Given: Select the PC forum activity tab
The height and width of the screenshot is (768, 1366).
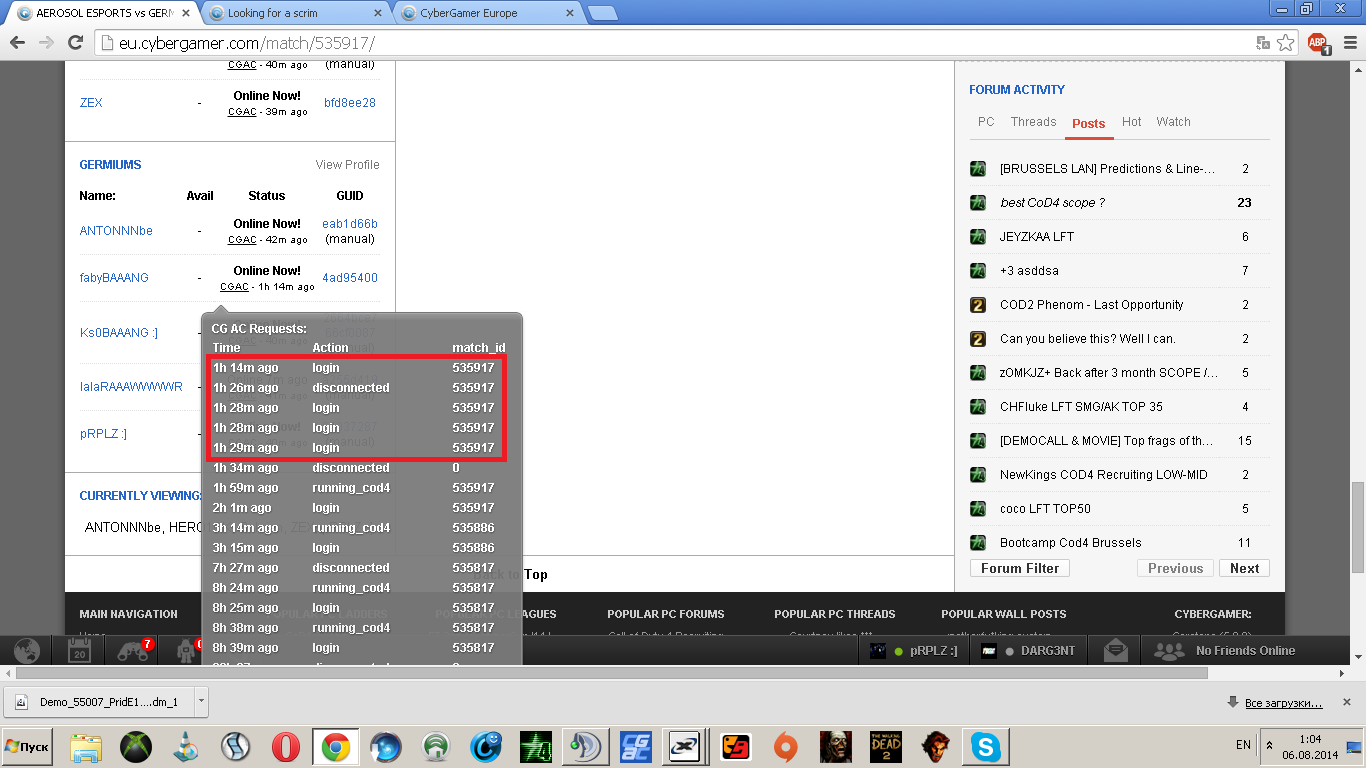Looking at the screenshot, I should coord(986,122).
